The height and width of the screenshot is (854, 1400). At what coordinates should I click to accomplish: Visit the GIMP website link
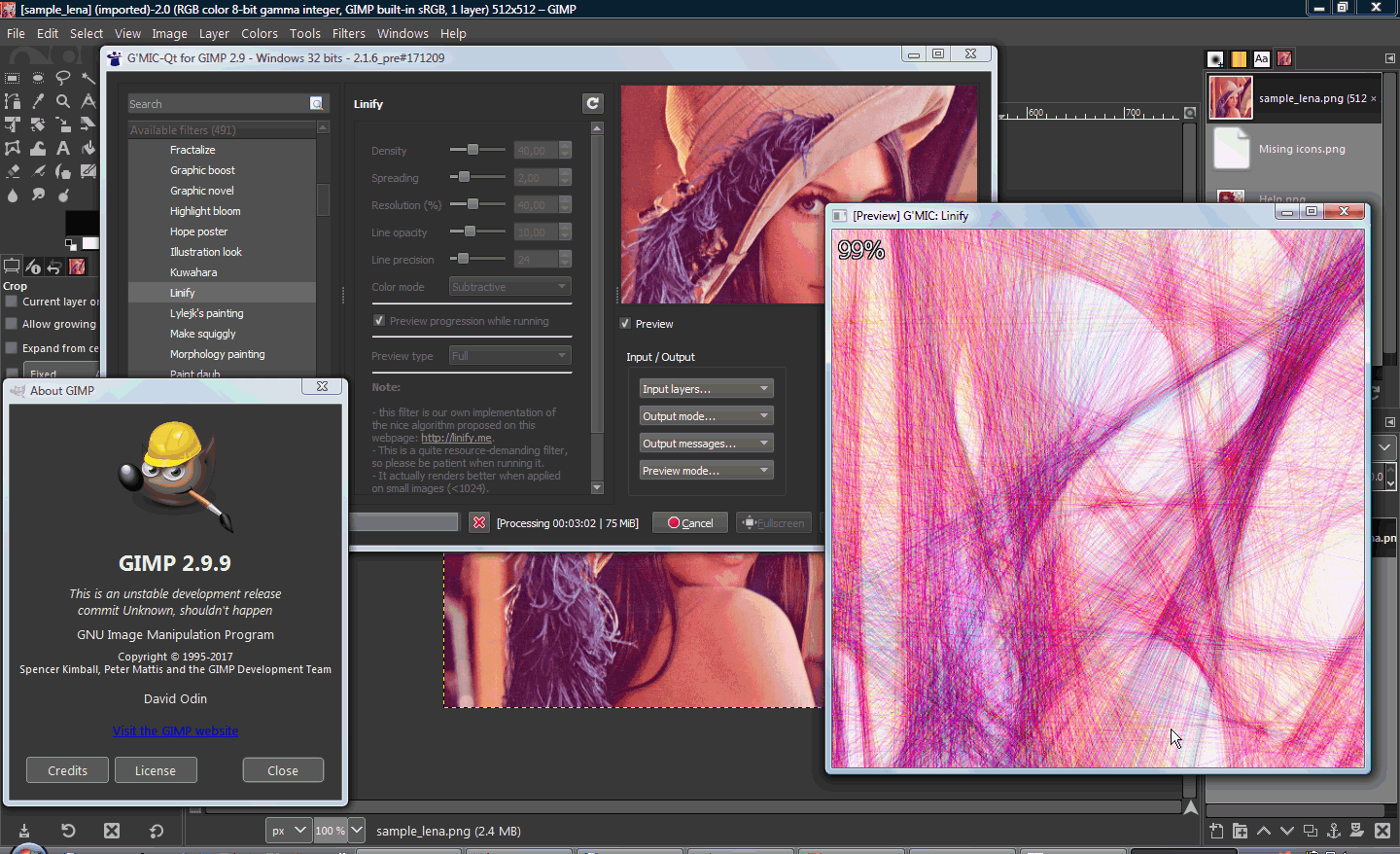pos(175,731)
